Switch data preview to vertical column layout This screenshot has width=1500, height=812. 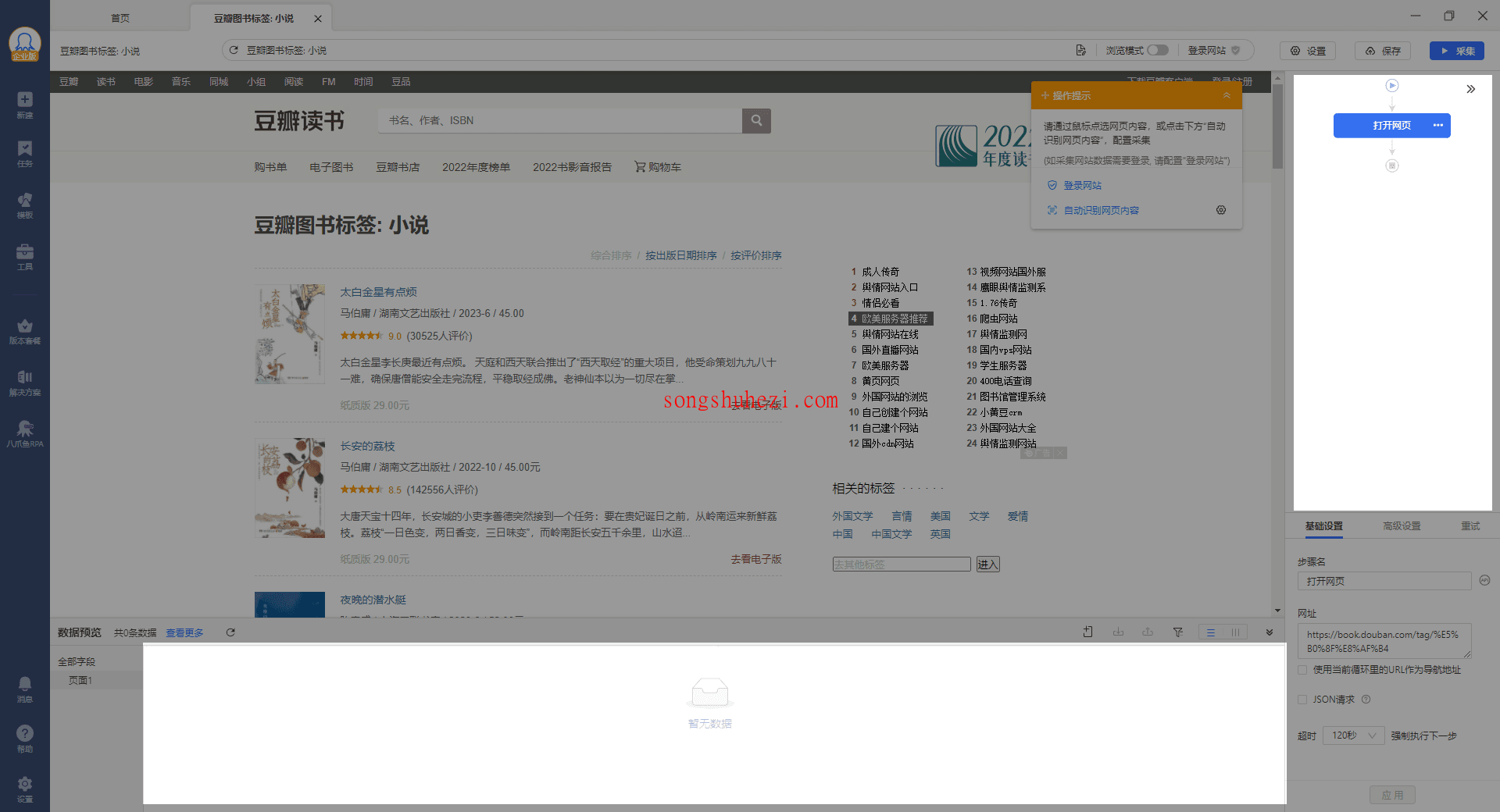click(1235, 632)
